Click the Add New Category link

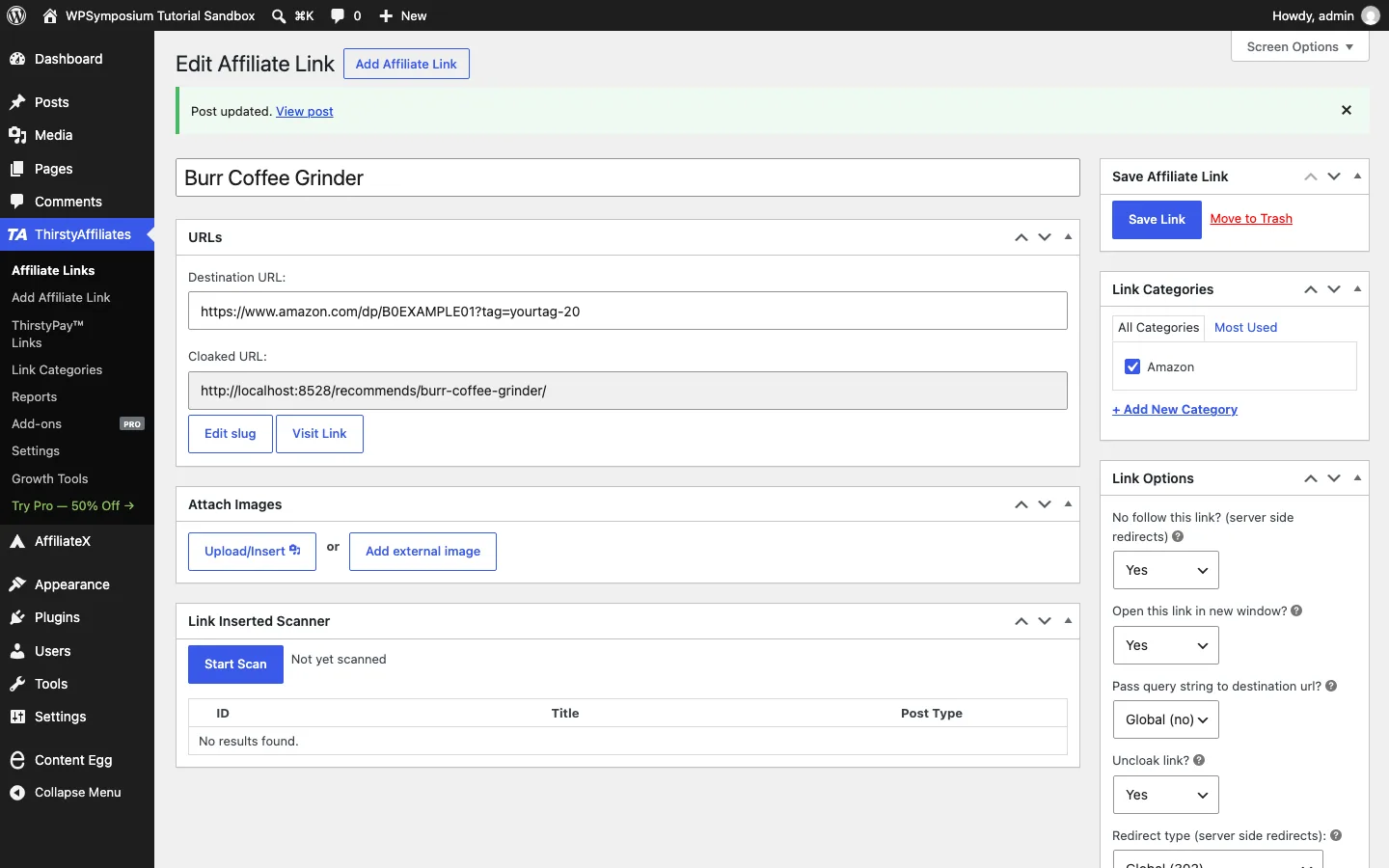pos(1175,409)
